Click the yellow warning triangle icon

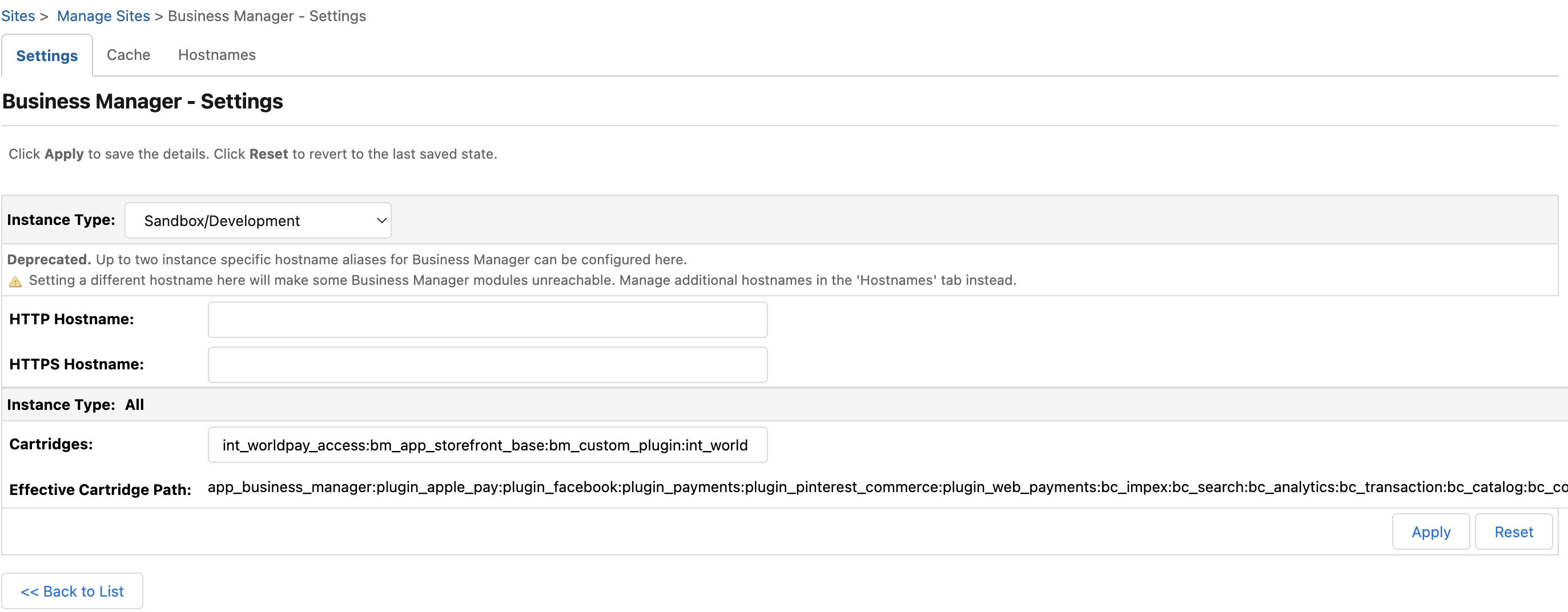pos(15,281)
